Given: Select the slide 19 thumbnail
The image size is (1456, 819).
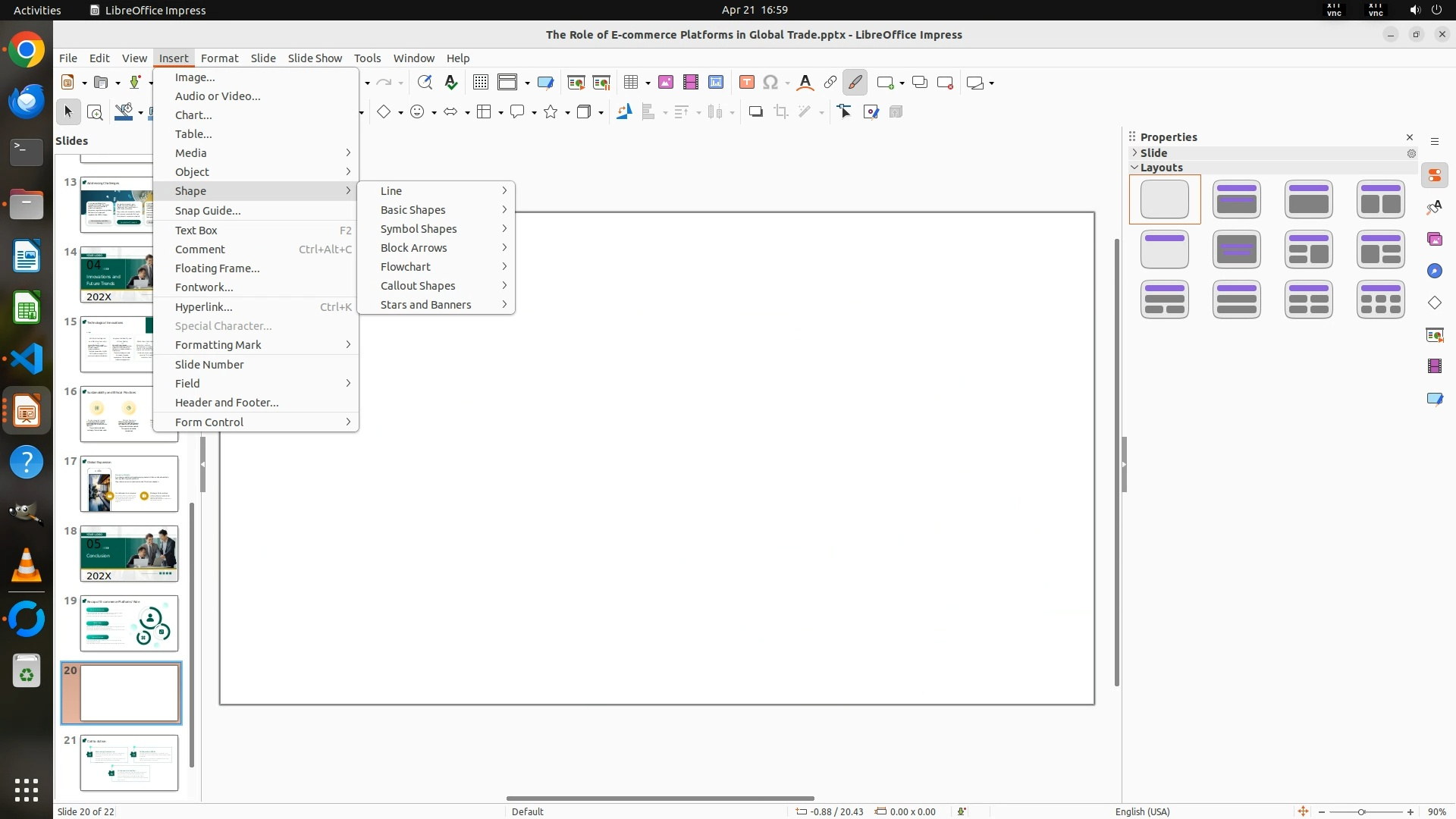Looking at the screenshot, I should [129, 623].
